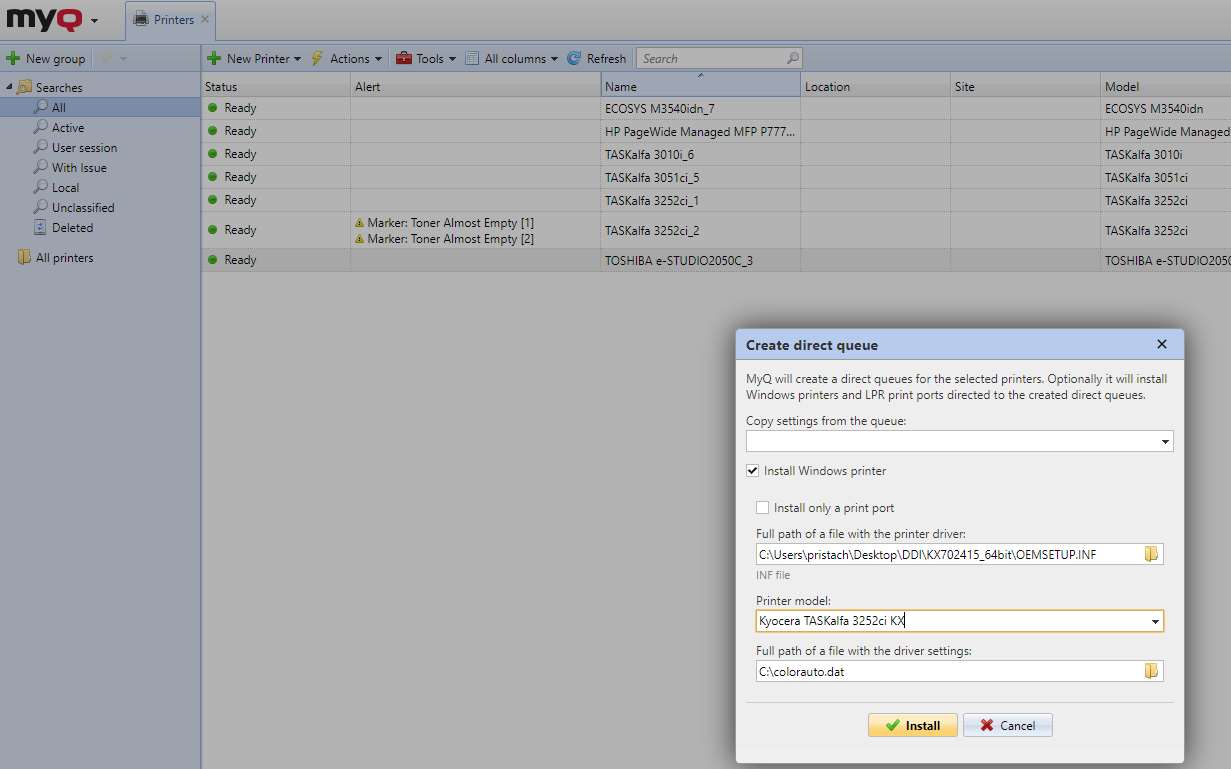Click the lightning Actions icon
The height and width of the screenshot is (769, 1231).
317,59
